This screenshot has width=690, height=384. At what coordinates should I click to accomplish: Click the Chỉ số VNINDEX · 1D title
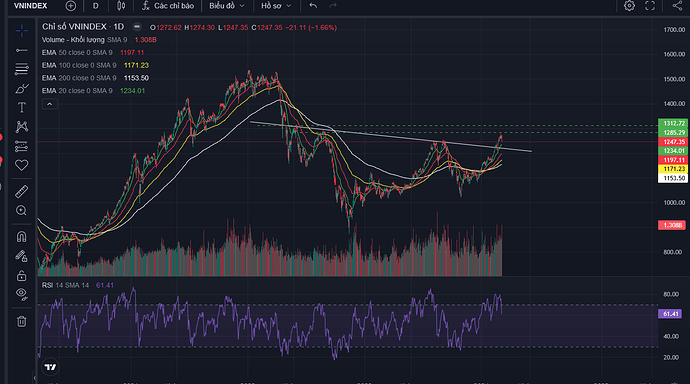83,27
